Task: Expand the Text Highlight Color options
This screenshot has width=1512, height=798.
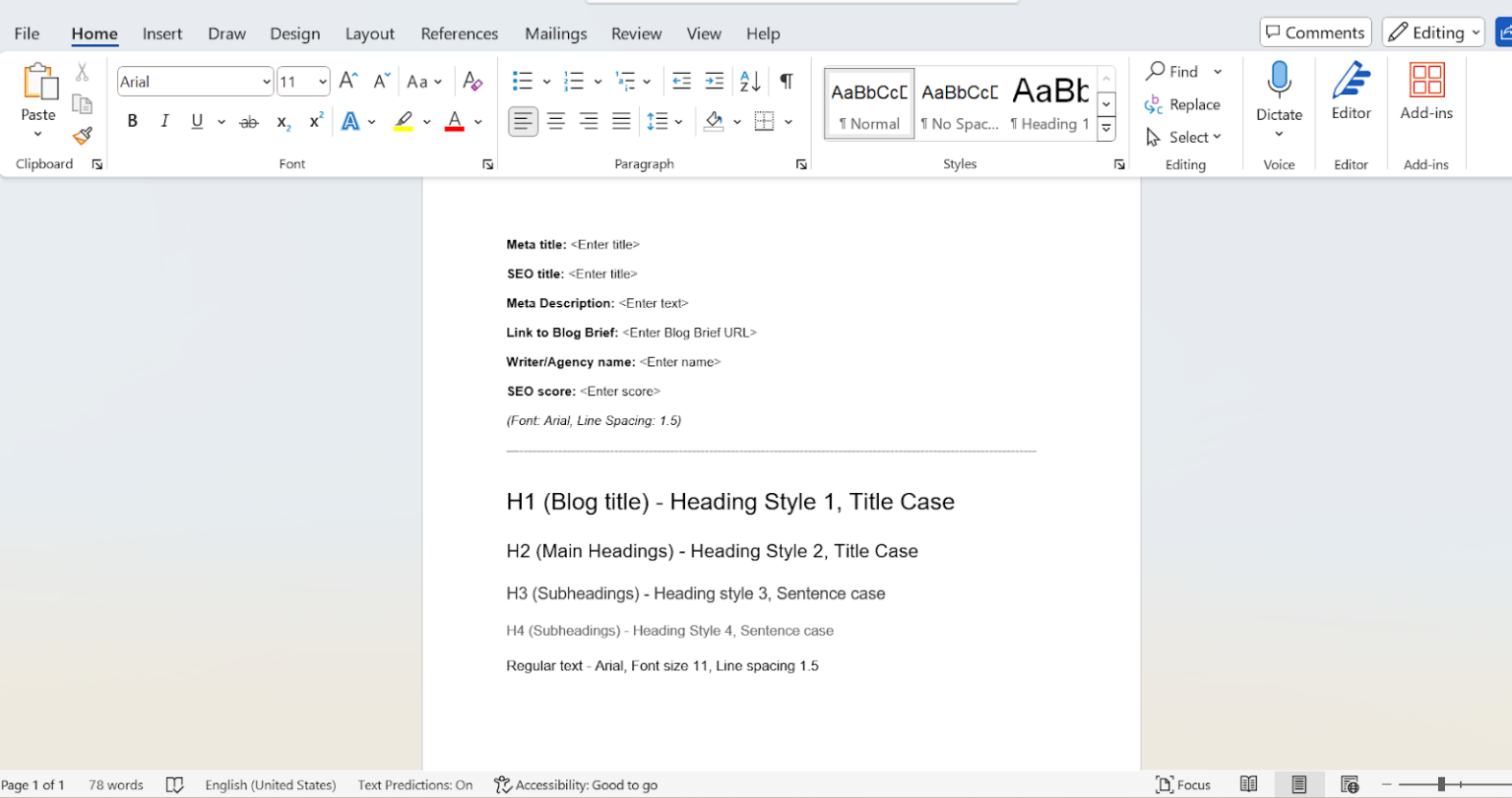Action: 426,121
